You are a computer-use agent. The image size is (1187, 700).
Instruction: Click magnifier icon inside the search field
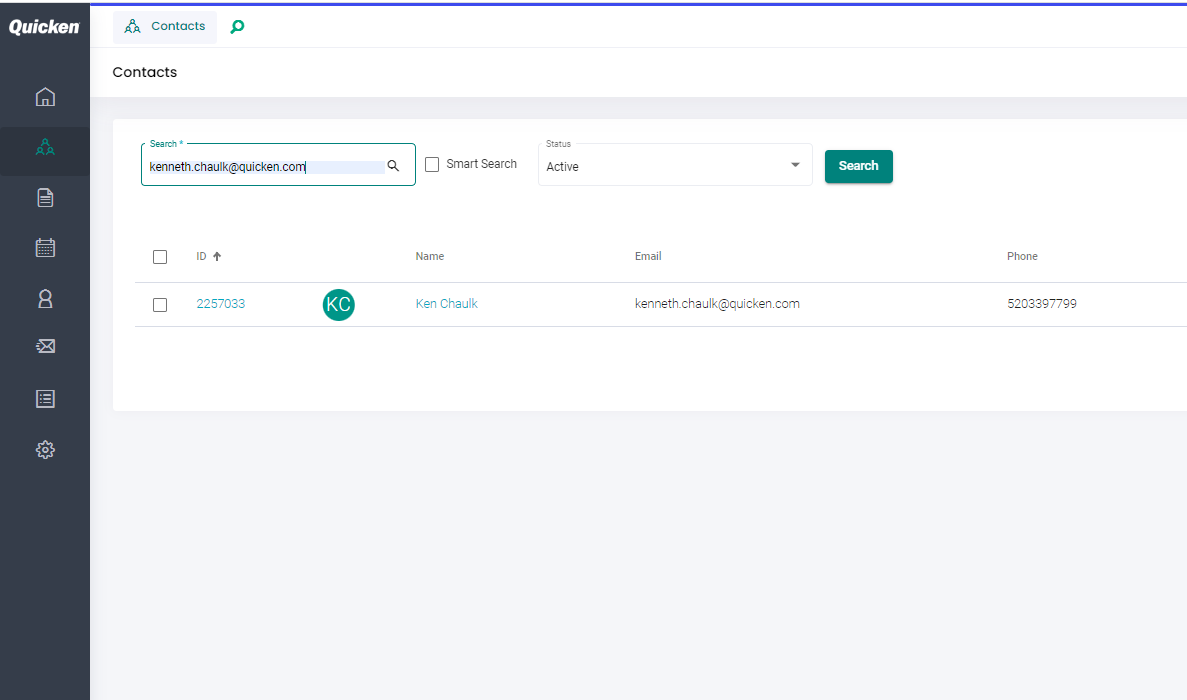pos(393,166)
